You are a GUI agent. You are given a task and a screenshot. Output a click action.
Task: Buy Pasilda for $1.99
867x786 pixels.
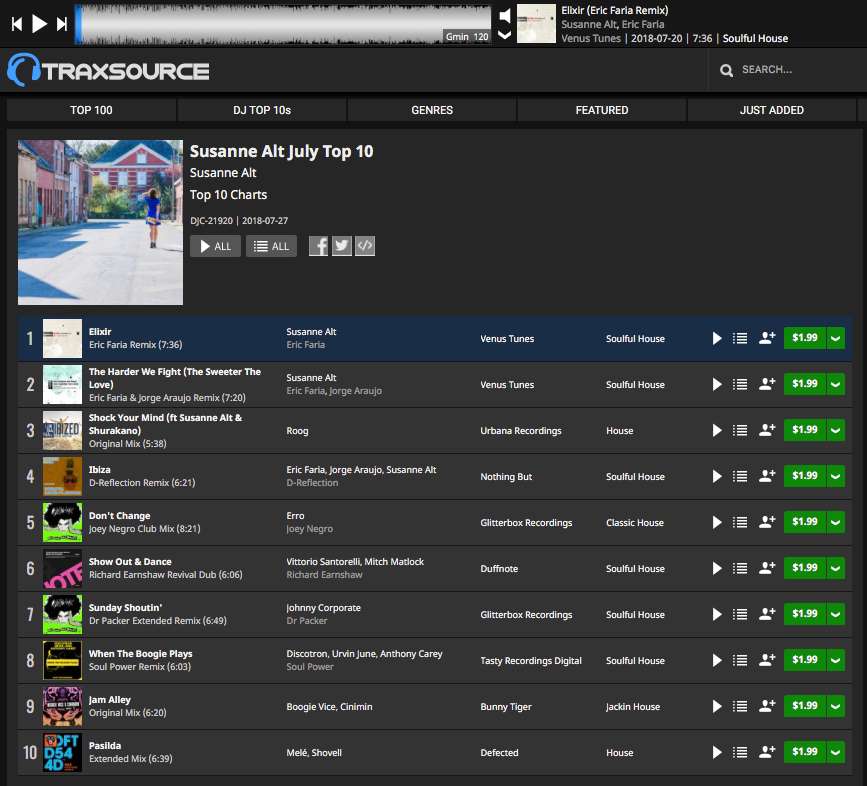(x=805, y=752)
